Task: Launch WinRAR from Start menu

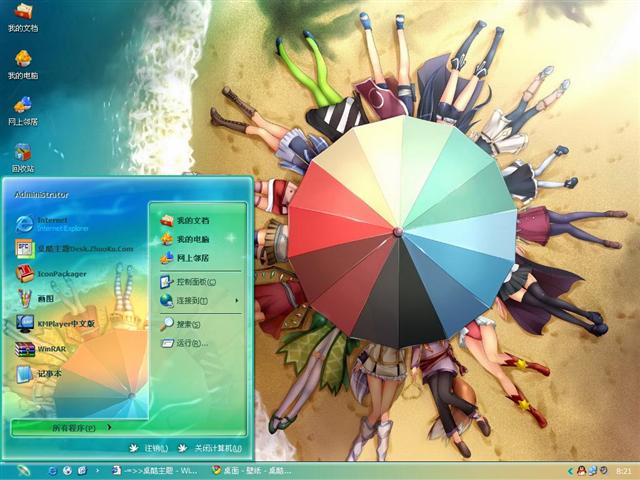Action: coord(40,349)
